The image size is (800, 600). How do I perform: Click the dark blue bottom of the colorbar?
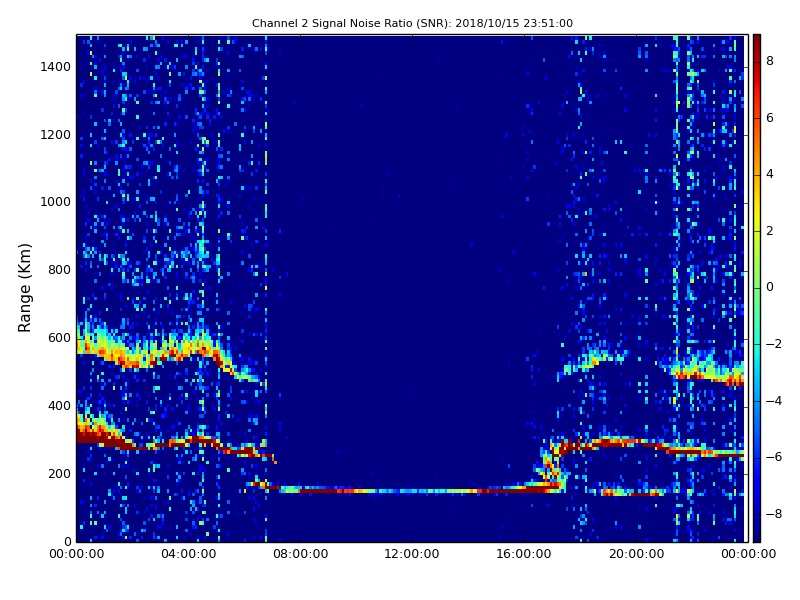click(757, 528)
